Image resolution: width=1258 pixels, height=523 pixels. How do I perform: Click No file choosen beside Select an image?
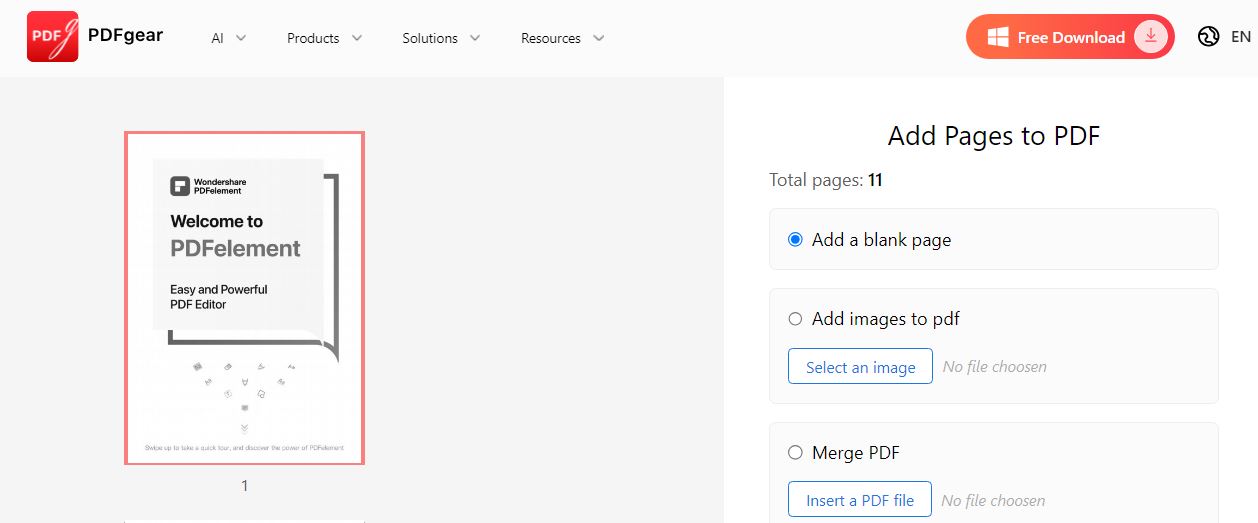tap(995, 367)
